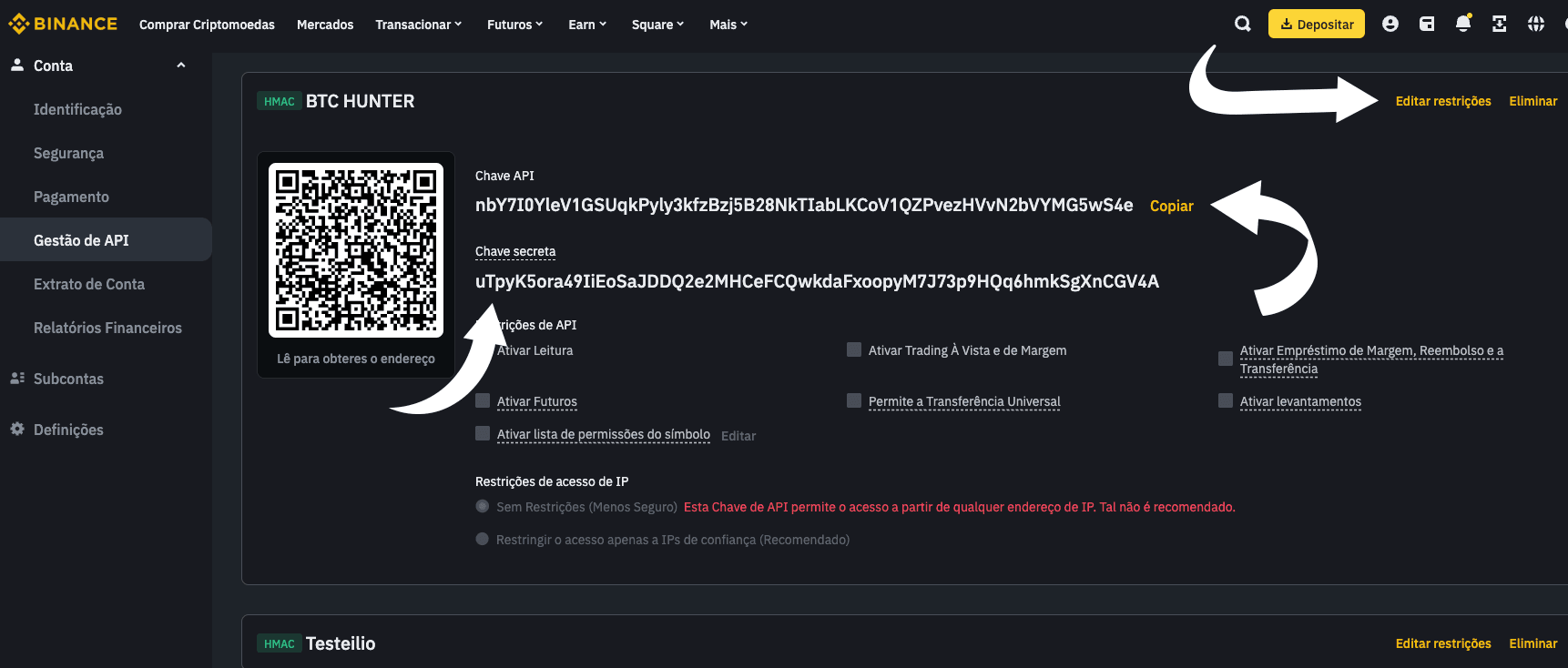The height and width of the screenshot is (668, 1568).
Task: Click the BTC HUNTER QR code
Action: pos(356,250)
